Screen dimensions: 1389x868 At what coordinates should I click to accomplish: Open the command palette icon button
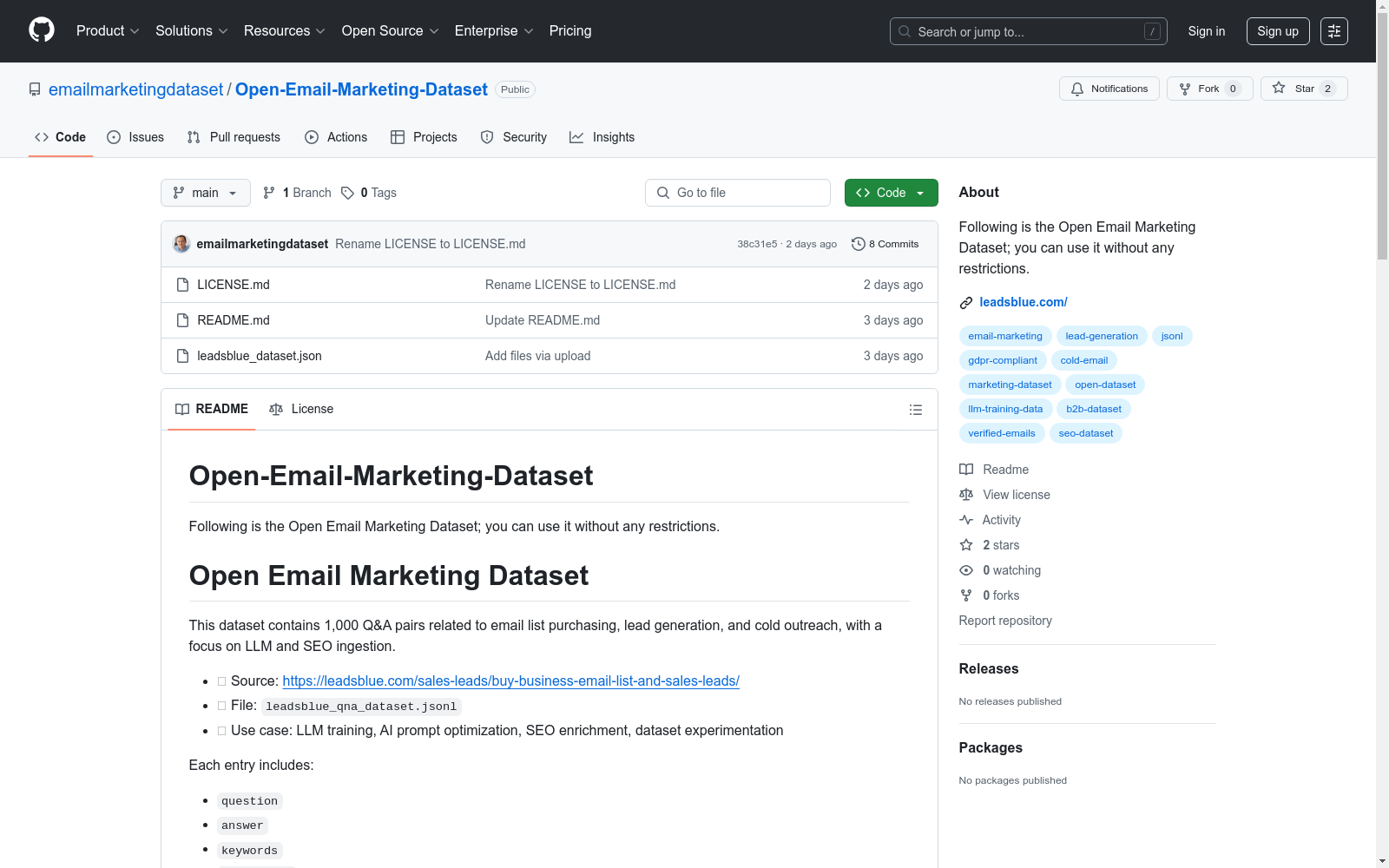tap(1334, 31)
